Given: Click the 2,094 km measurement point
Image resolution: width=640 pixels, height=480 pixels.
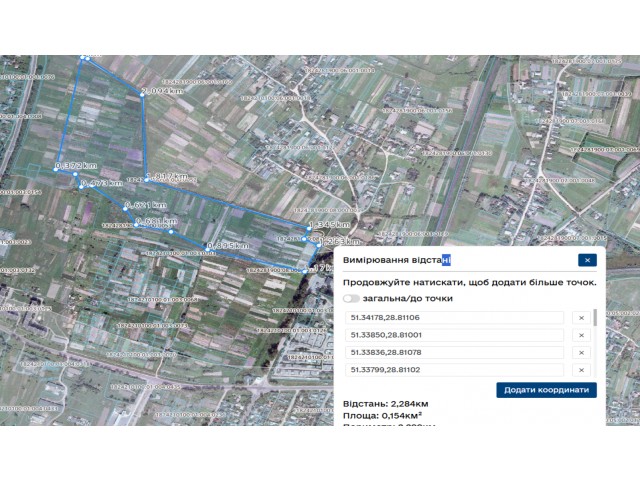Looking at the screenshot, I should tap(142, 95).
